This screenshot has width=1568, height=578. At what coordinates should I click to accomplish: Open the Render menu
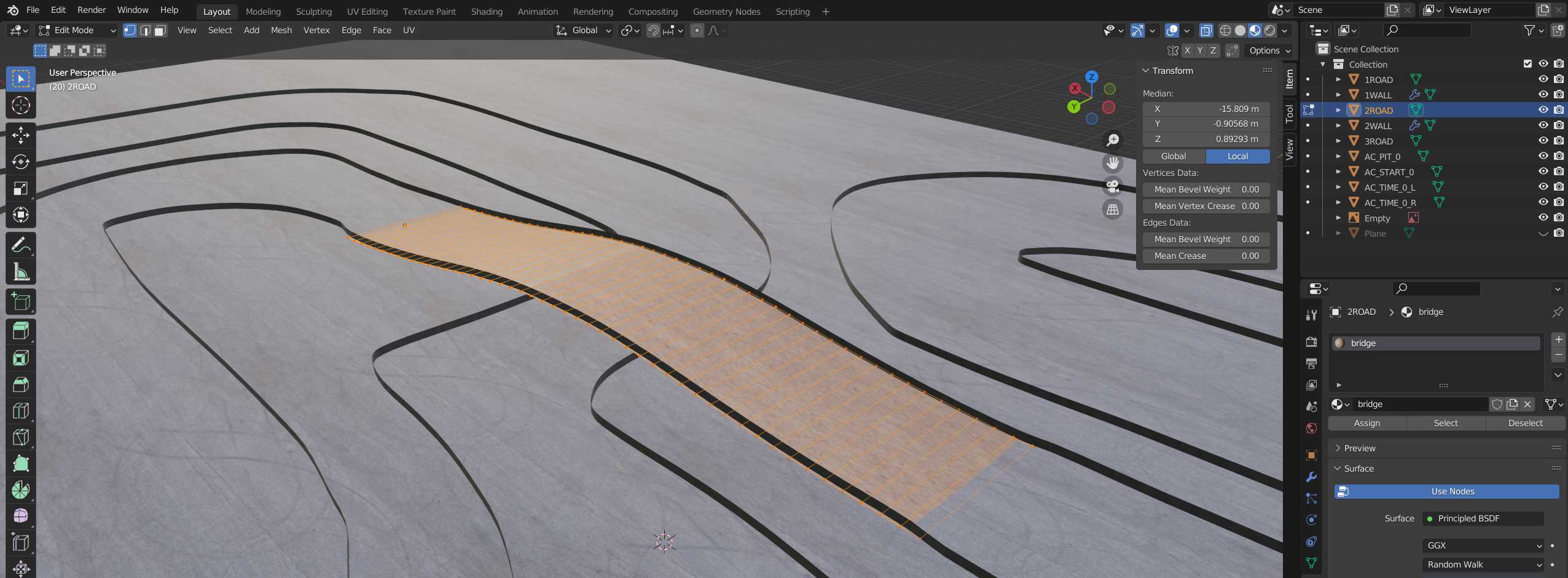[92, 10]
